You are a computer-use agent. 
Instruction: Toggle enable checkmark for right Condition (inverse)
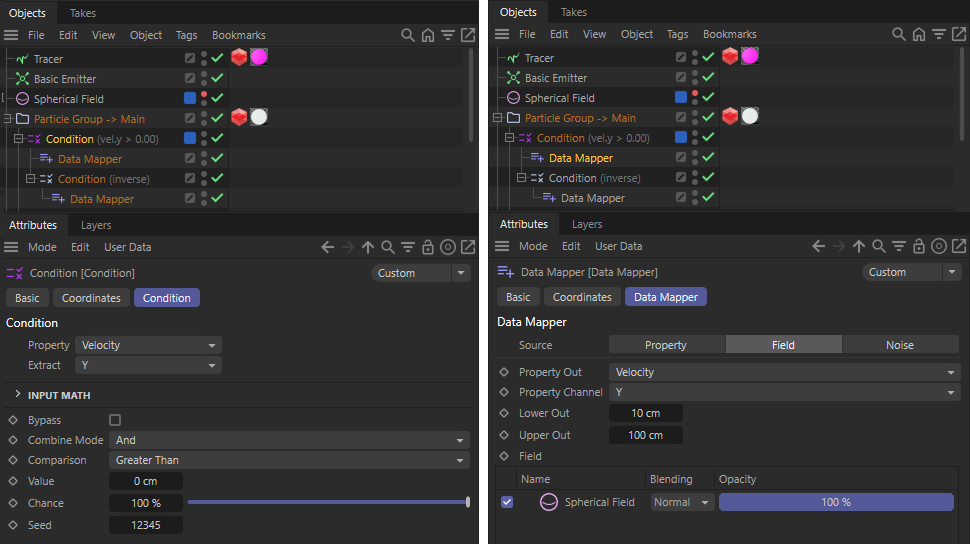pyautogui.click(x=708, y=177)
